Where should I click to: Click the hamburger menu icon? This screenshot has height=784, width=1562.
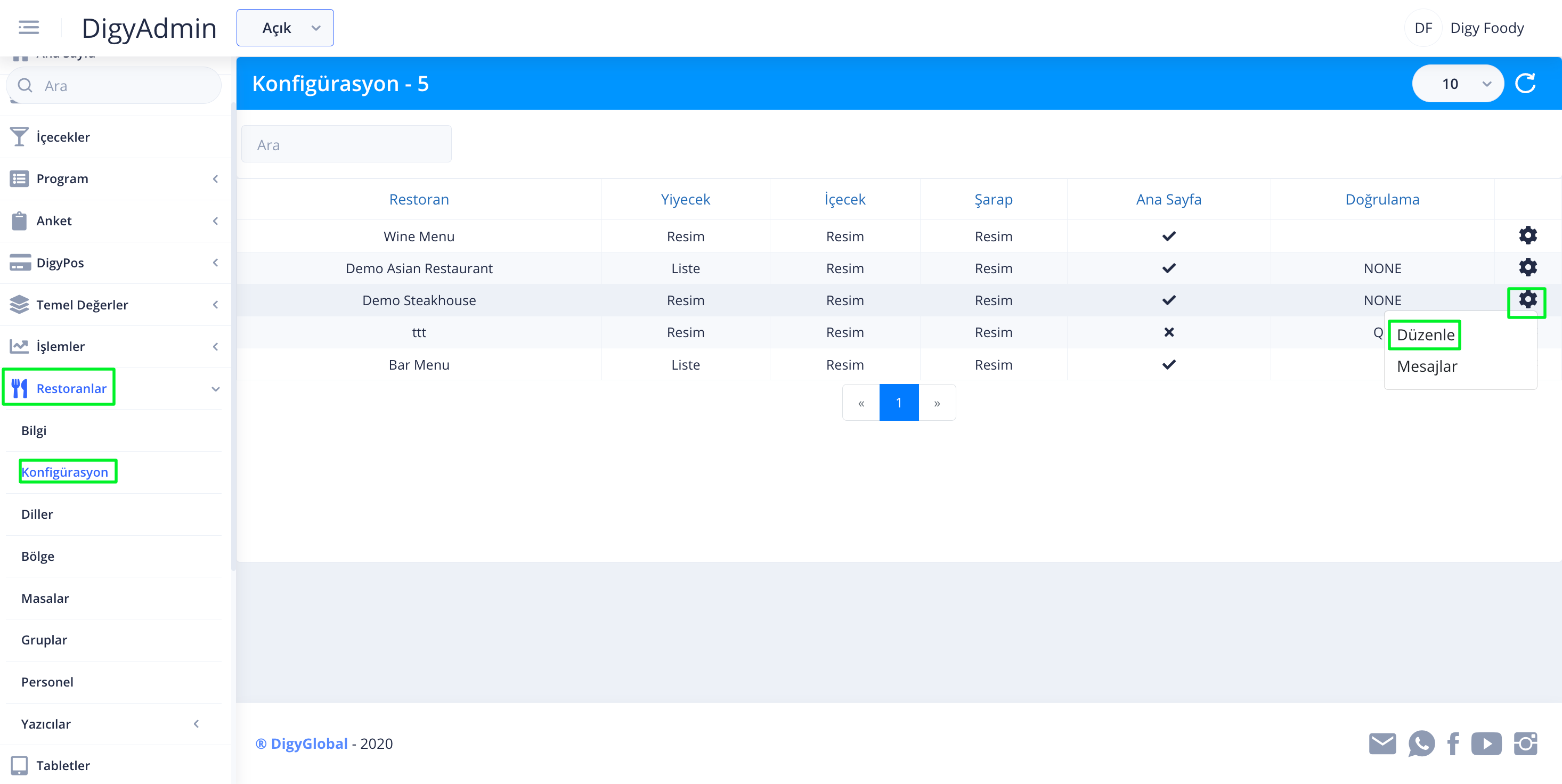point(28,27)
